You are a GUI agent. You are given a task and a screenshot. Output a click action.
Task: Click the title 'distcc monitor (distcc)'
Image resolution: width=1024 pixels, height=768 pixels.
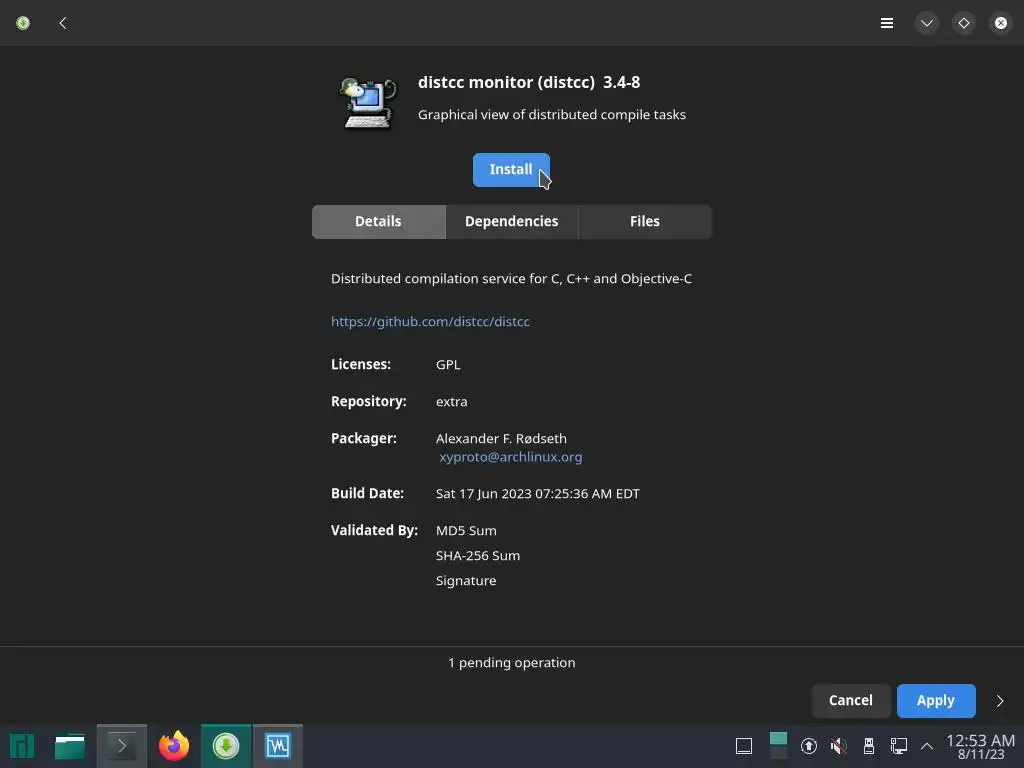tap(506, 82)
